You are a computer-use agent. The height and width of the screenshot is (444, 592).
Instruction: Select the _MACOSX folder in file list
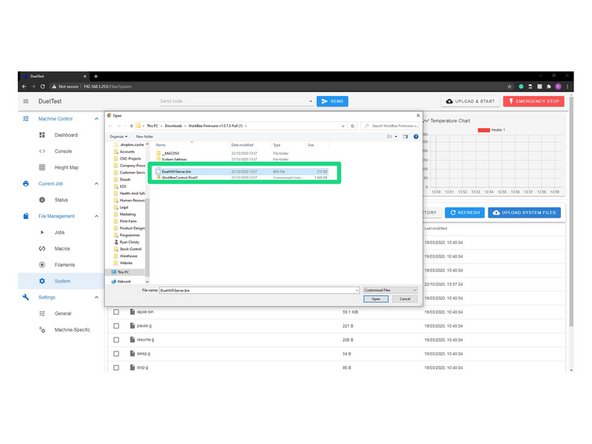171,153
